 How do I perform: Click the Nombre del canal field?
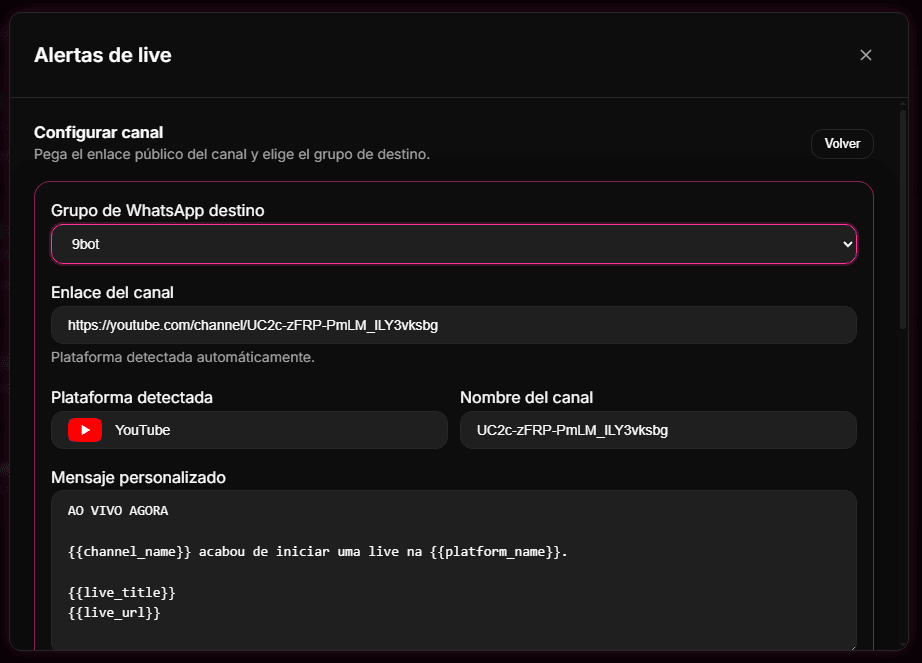point(658,430)
